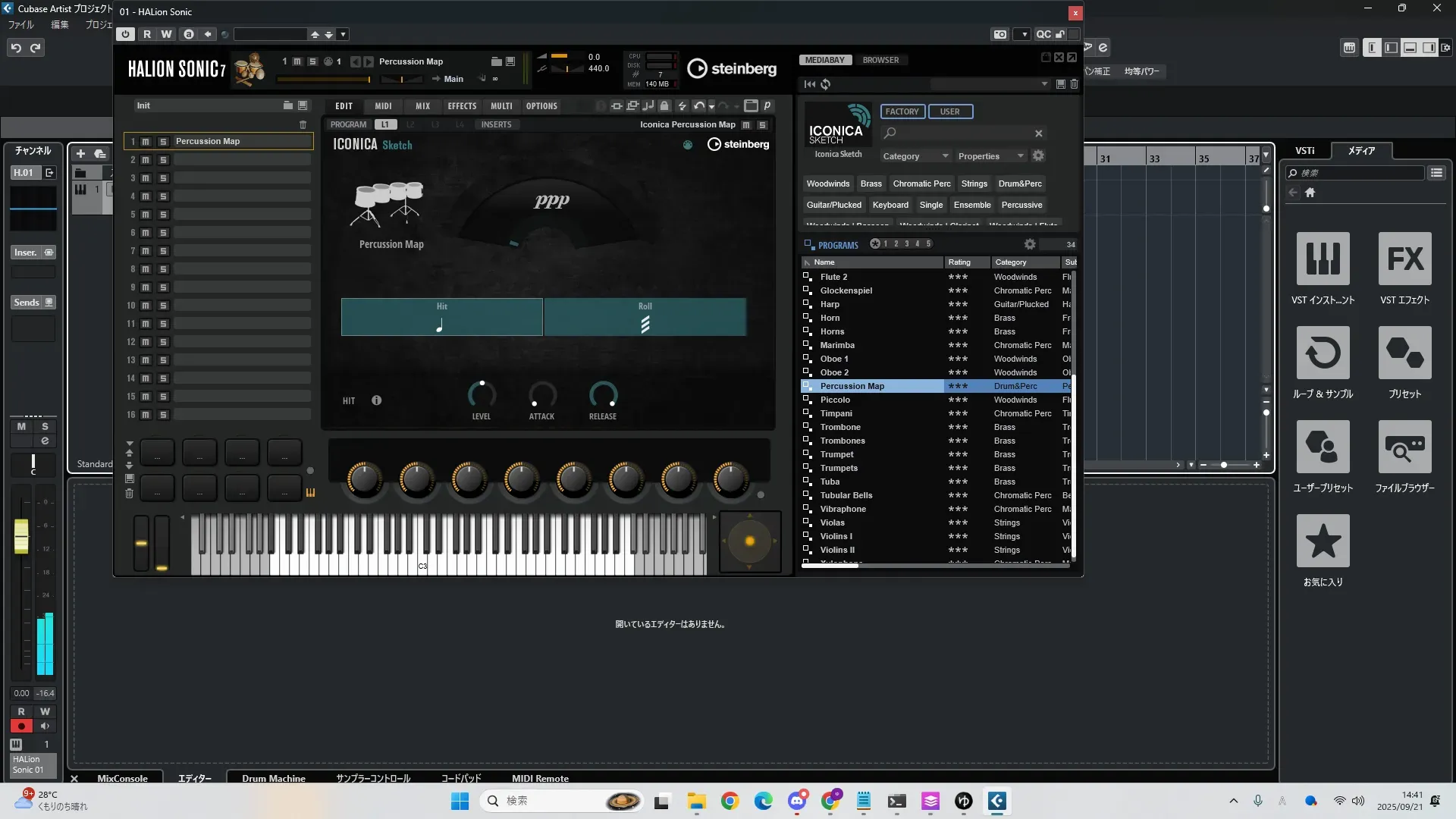Select the Roll articulation button

(x=645, y=317)
